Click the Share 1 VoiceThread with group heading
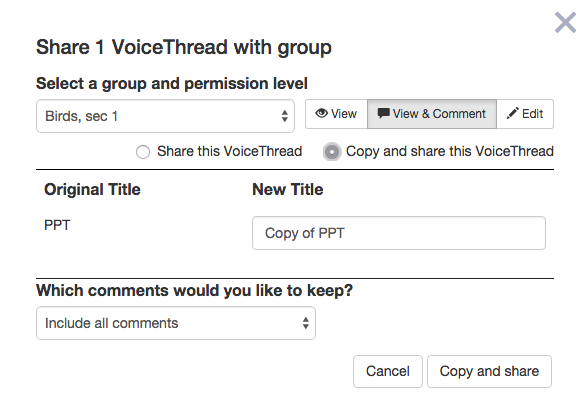 (x=184, y=48)
